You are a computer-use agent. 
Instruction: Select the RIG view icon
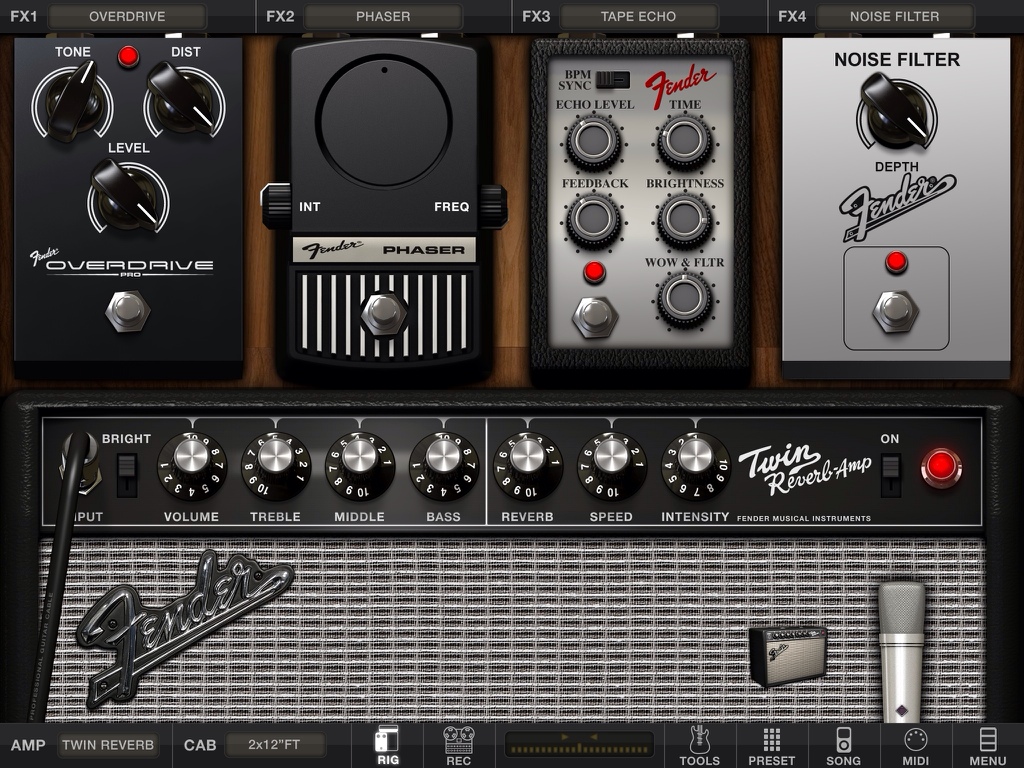pyautogui.click(x=386, y=745)
